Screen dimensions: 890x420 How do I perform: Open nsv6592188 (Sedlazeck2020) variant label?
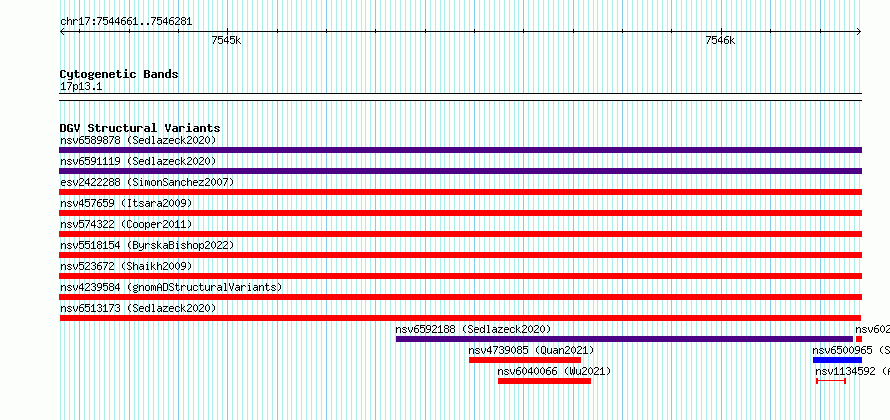[473, 329]
